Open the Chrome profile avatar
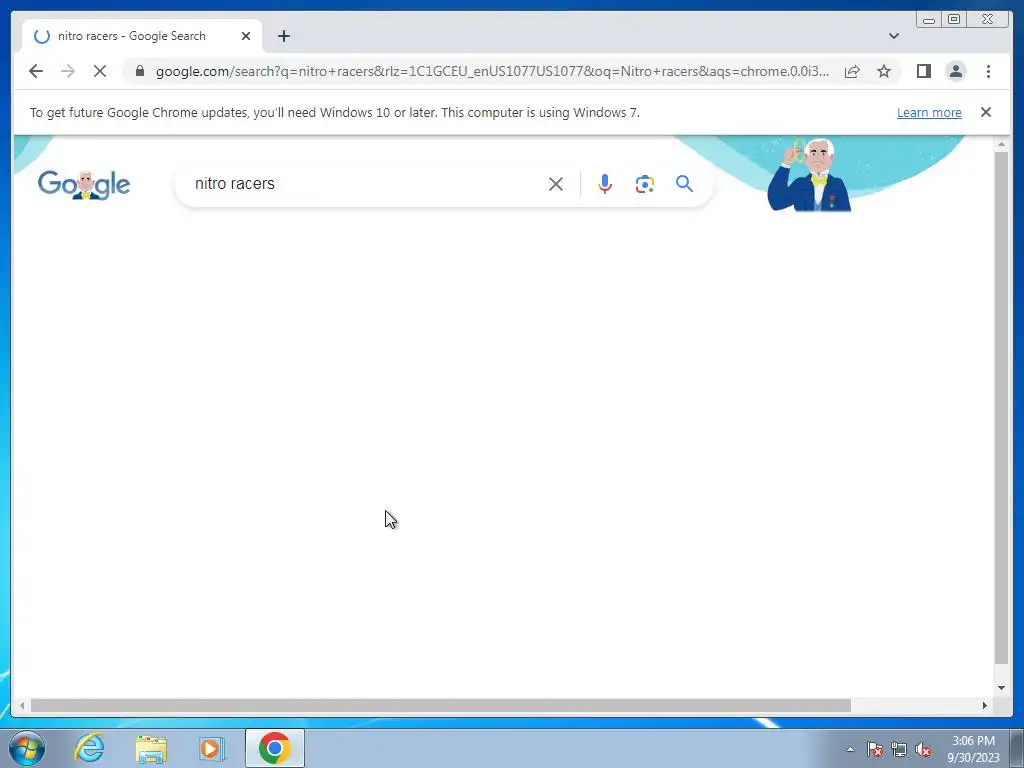Image resolution: width=1024 pixels, height=768 pixels. click(x=955, y=71)
